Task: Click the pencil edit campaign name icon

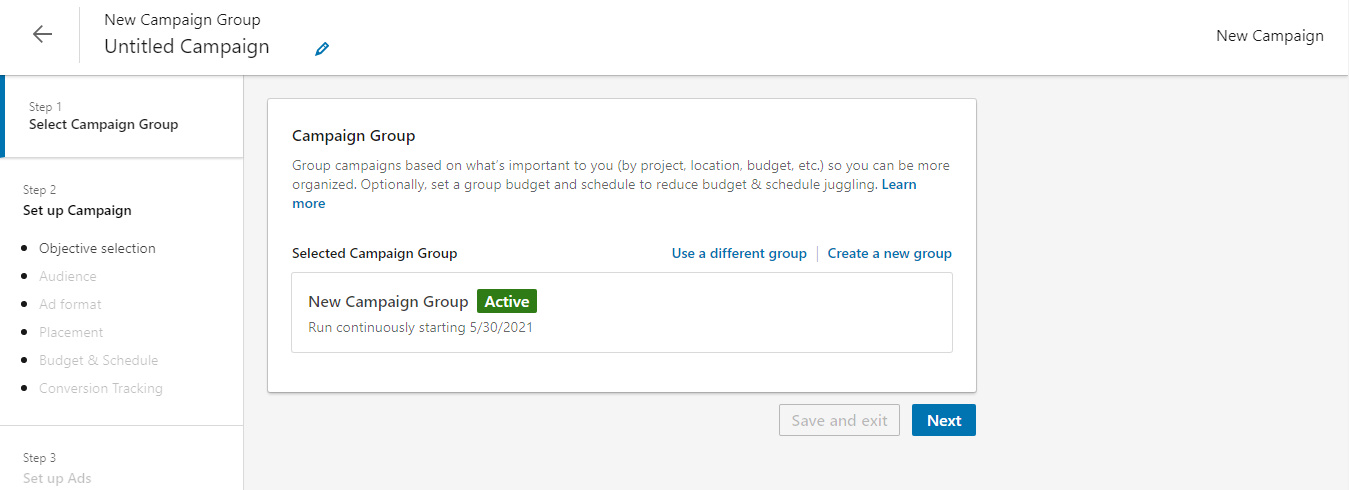Action: 321,49
